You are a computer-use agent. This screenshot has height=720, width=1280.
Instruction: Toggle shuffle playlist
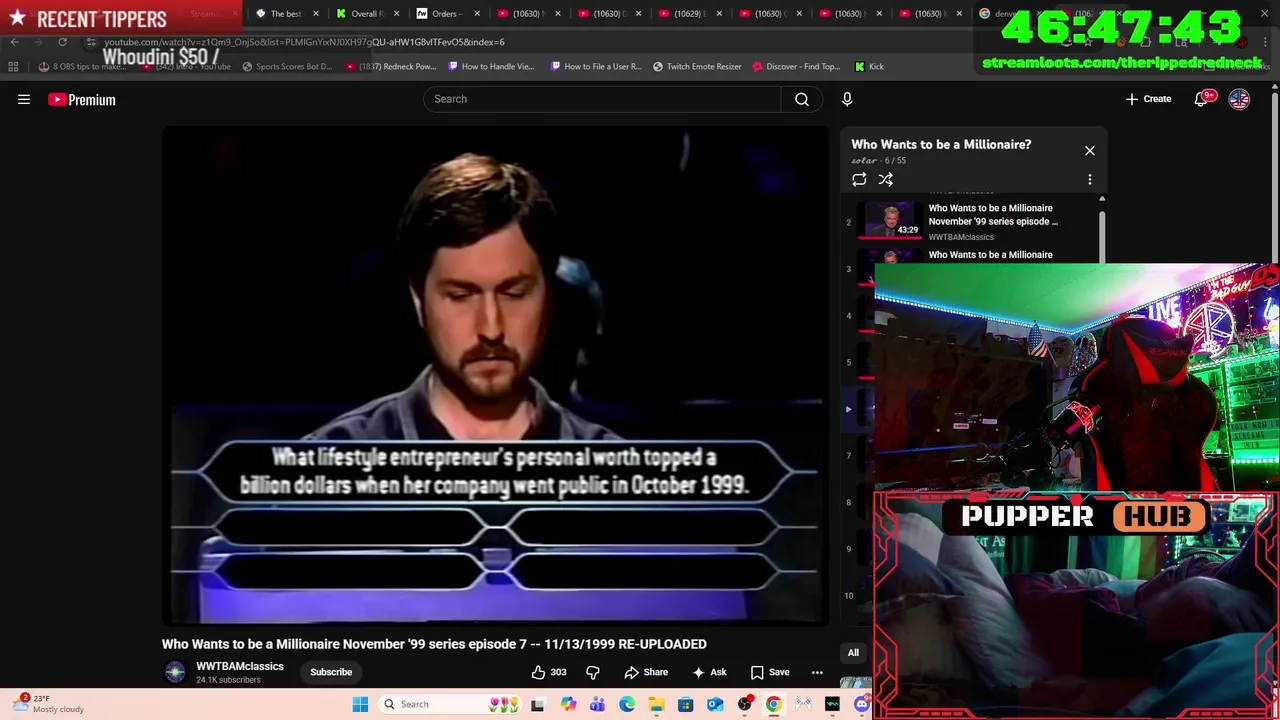point(886,180)
